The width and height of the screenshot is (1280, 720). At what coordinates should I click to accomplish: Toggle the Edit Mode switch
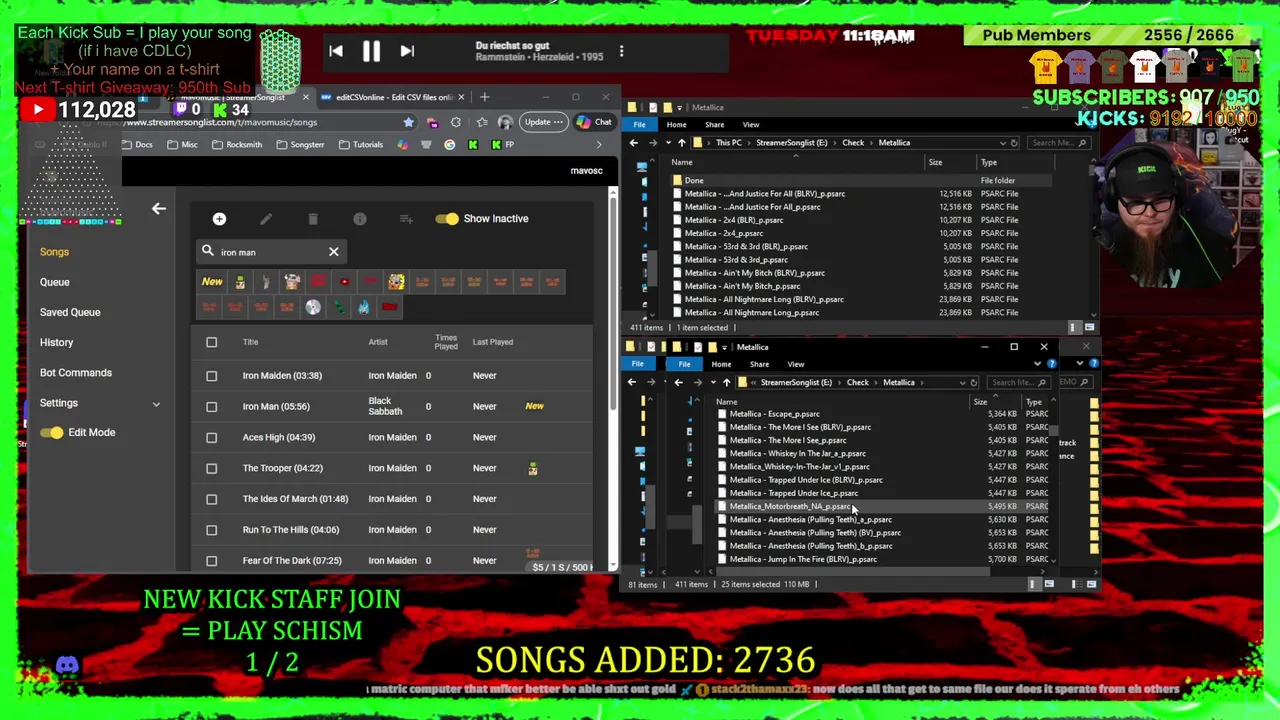[x=52, y=432]
